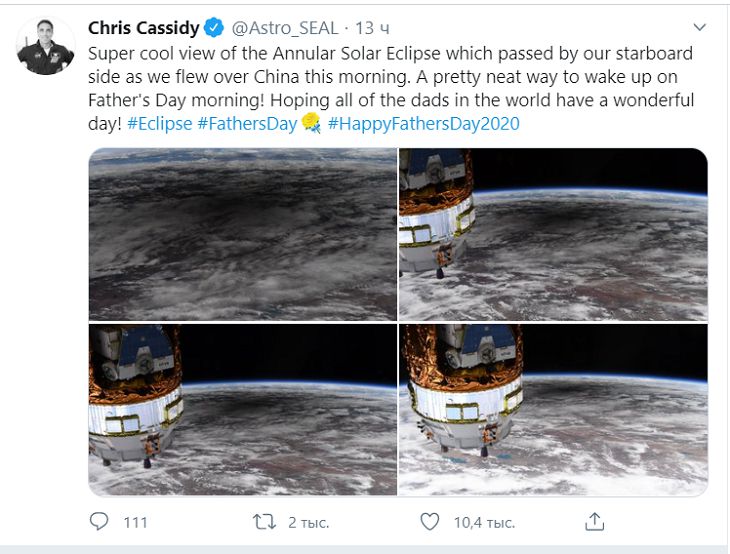The height and width of the screenshot is (554, 730).
Task: Open the top-right spacecraft photo
Action: coord(553,234)
